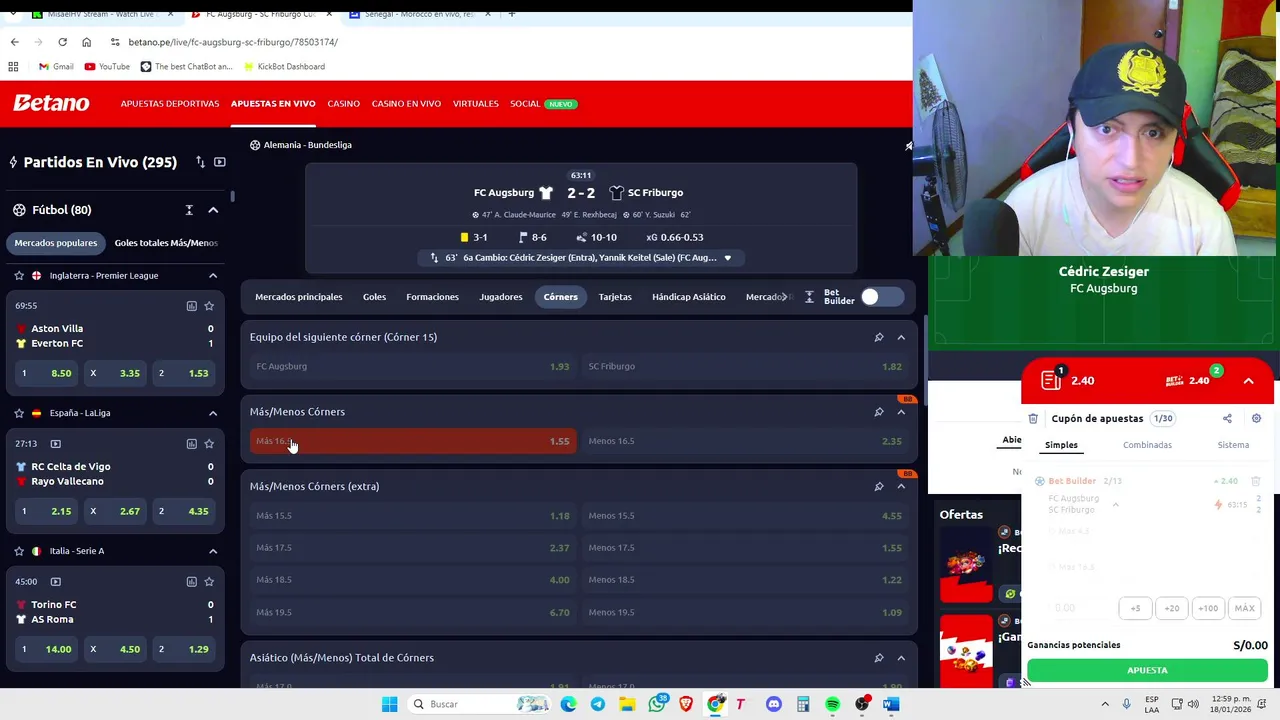Add +20 to the stake

point(1171,608)
